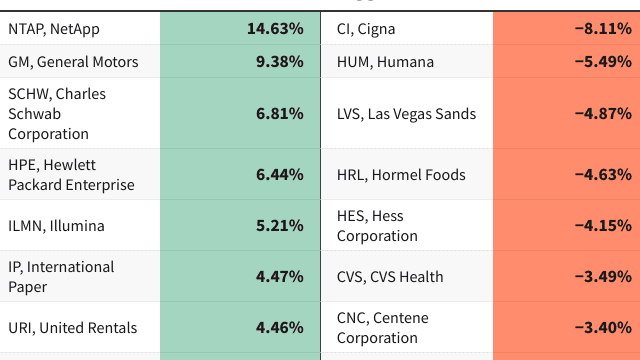
Task: Select HUM, Humana row label
Action: click(x=385, y=62)
